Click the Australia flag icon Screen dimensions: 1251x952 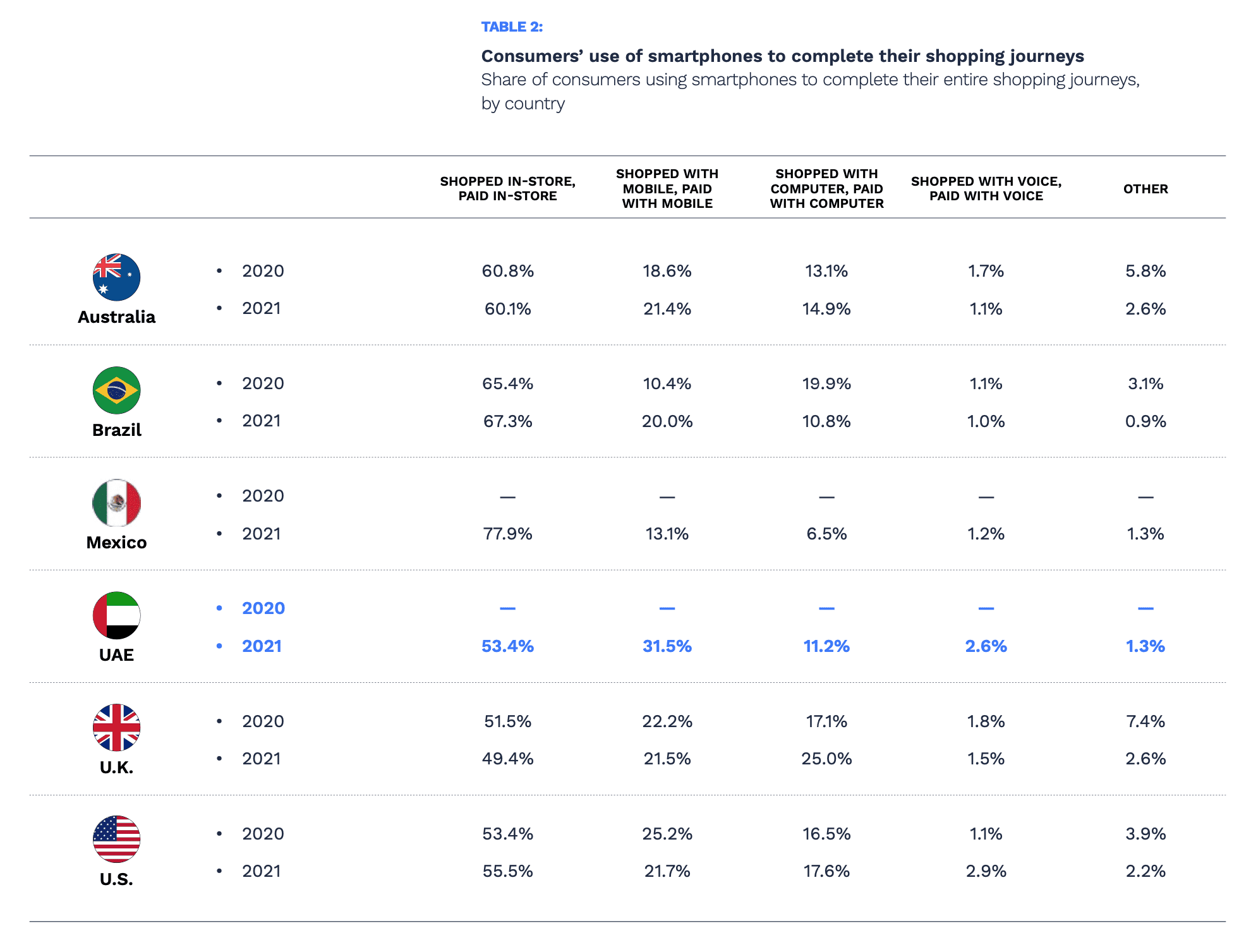click(x=116, y=277)
